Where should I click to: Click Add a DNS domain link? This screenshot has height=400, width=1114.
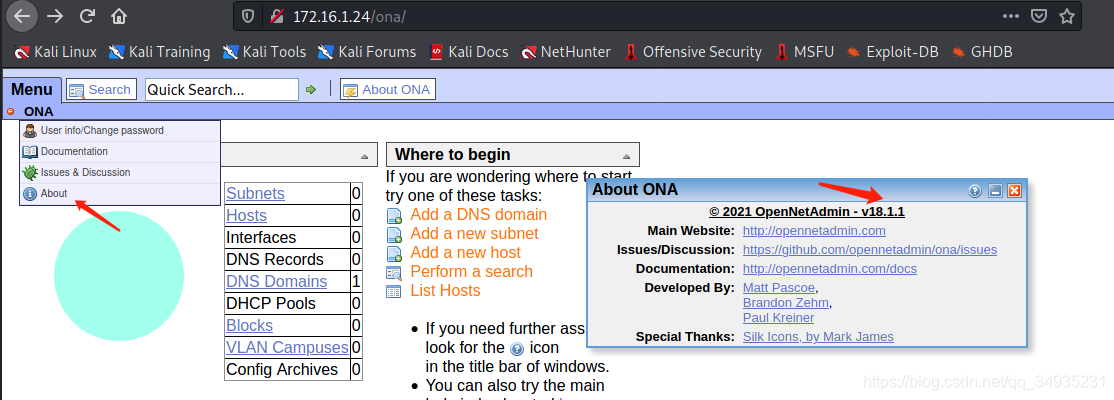pos(479,215)
